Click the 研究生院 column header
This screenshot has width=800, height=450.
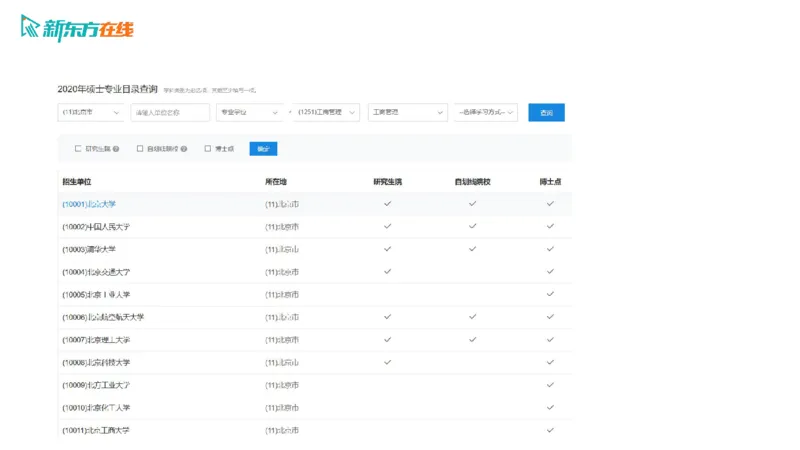pyautogui.click(x=388, y=182)
